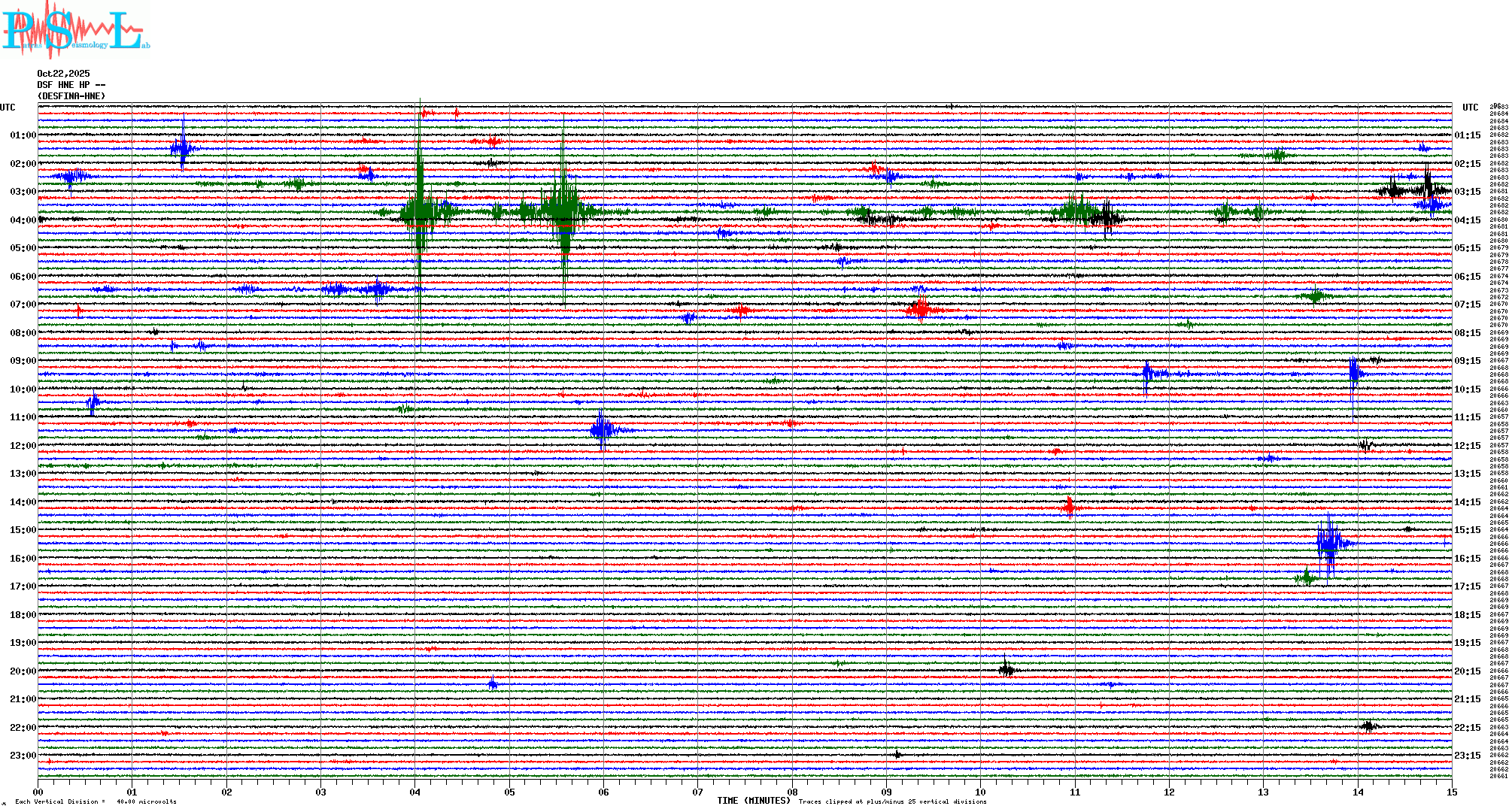Click the UTC label on the left side
1512x812 pixels.
point(8,108)
